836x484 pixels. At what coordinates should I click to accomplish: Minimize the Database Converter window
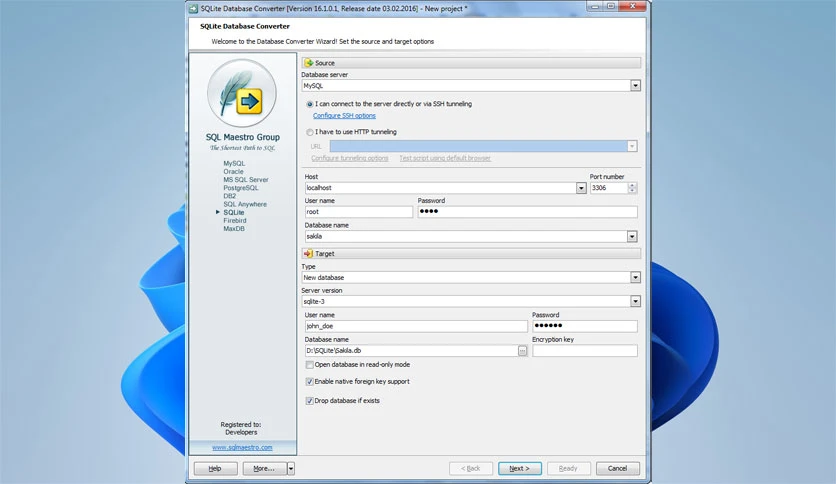point(595,6)
